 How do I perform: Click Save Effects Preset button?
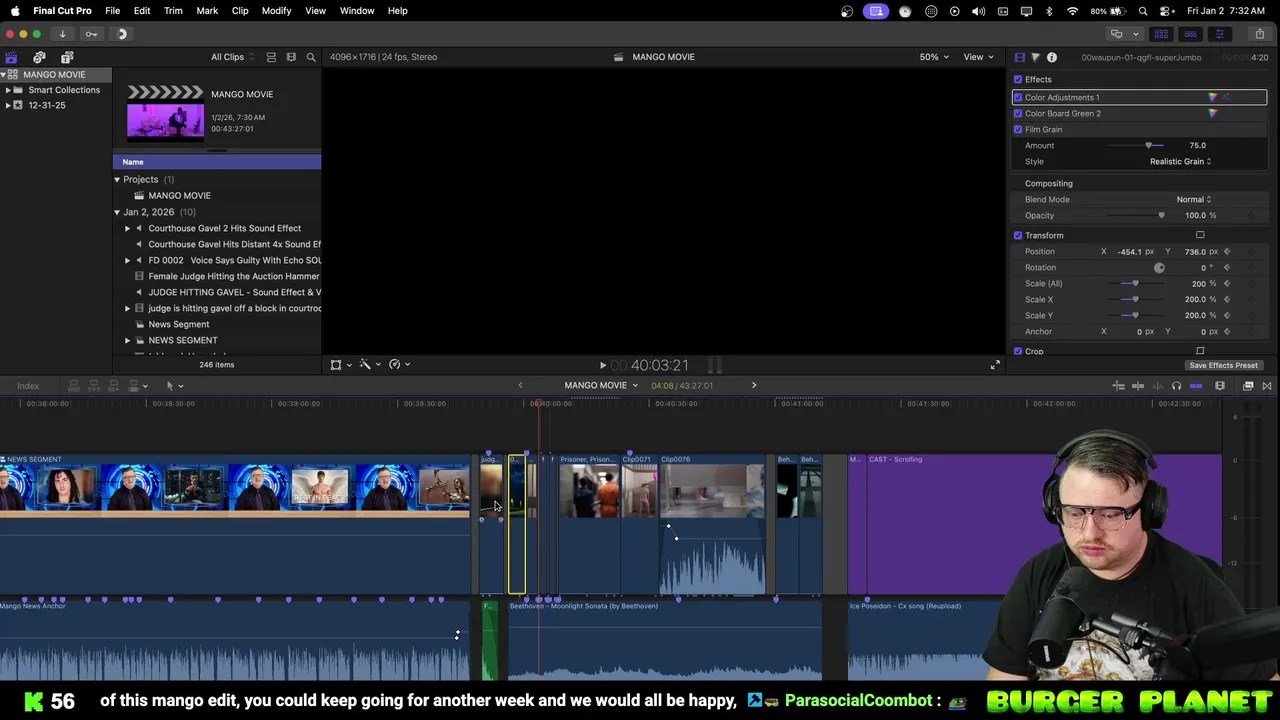pos(1223,365)
